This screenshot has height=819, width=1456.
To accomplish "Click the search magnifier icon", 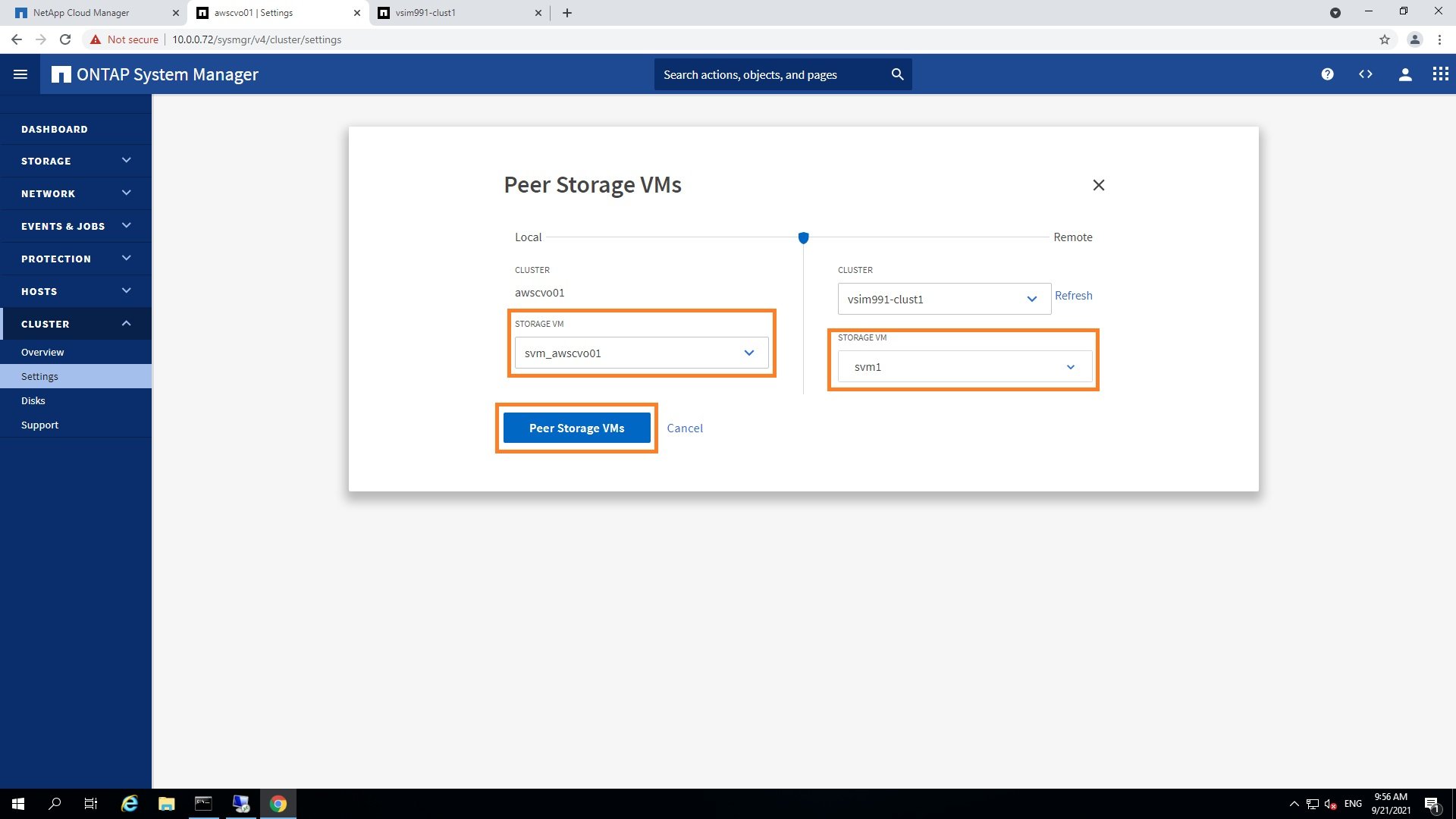I will coord(897,74).
